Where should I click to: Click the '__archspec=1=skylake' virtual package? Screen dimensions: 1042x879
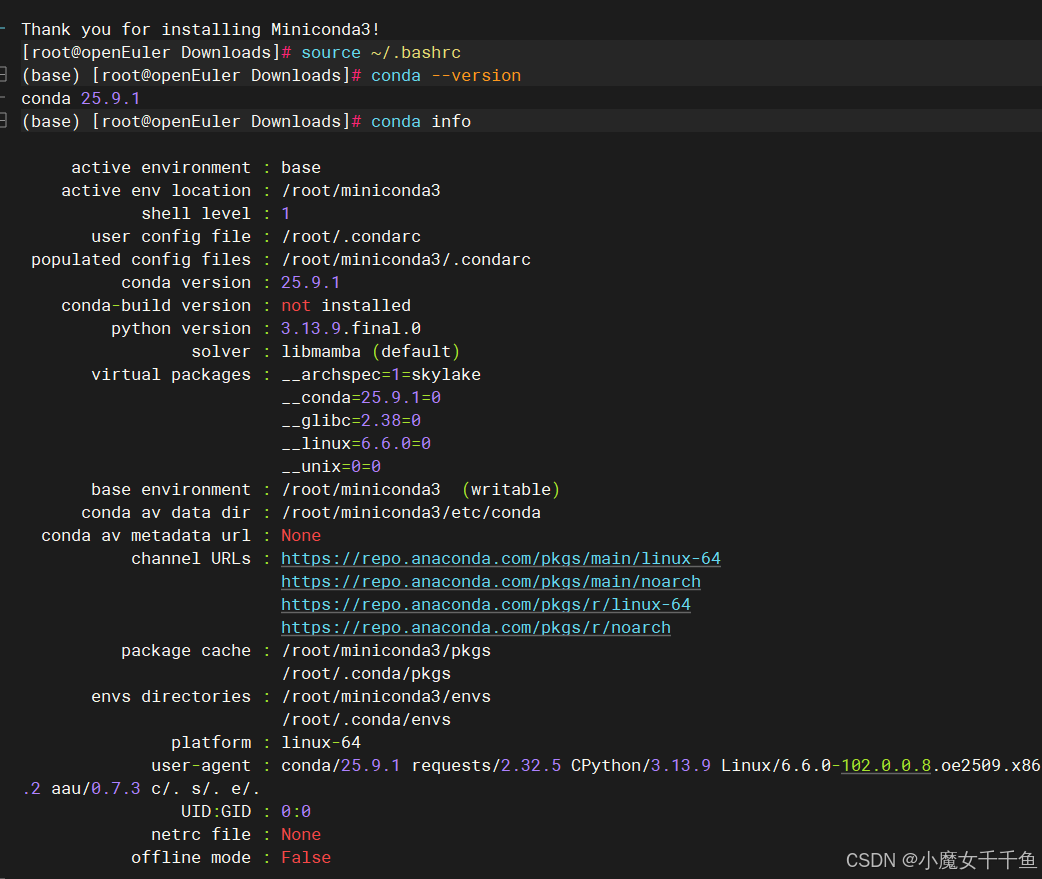(x=381, y=375)
